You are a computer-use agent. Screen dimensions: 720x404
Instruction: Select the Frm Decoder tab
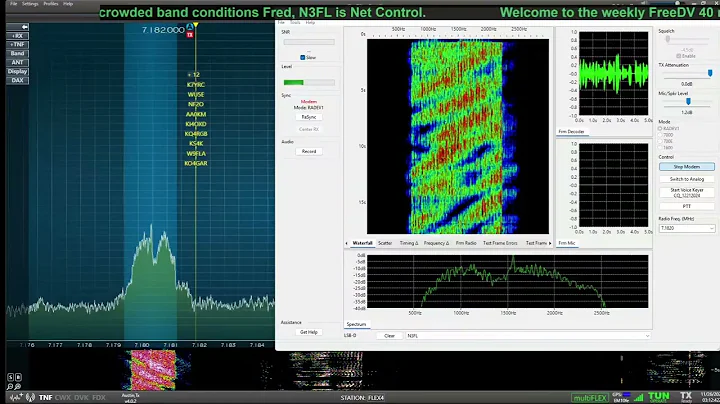tap(571, 132)
